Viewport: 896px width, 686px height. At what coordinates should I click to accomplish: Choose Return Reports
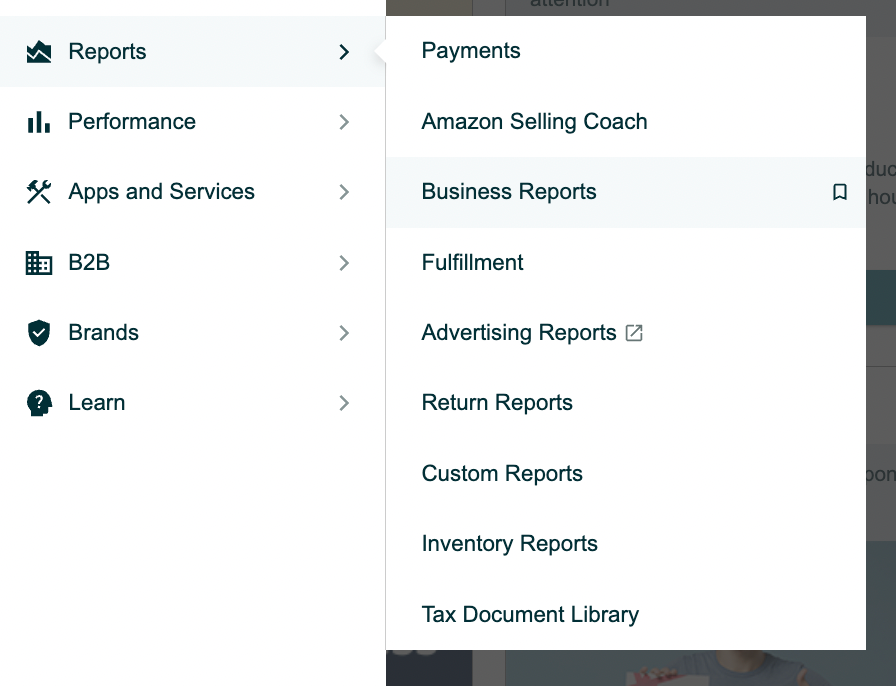(626, 403)
